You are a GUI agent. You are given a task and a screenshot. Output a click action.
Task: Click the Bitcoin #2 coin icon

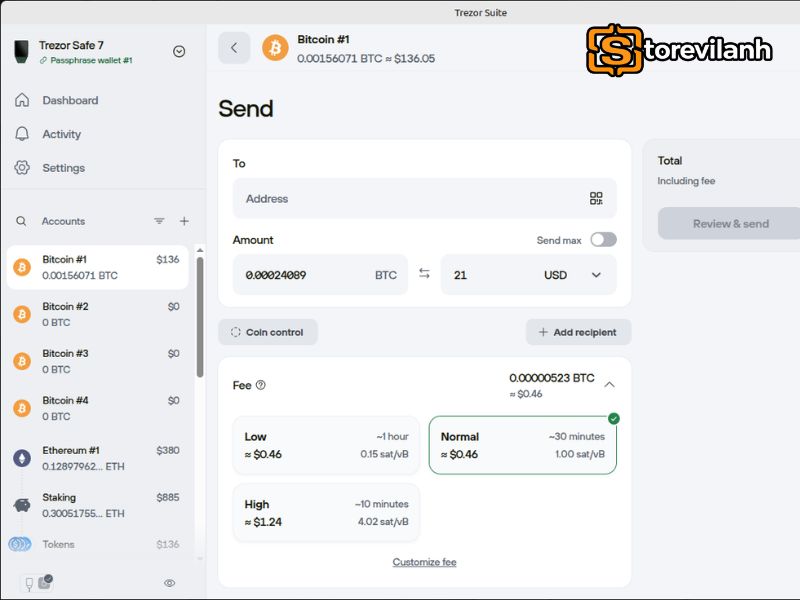pos(22,314)
